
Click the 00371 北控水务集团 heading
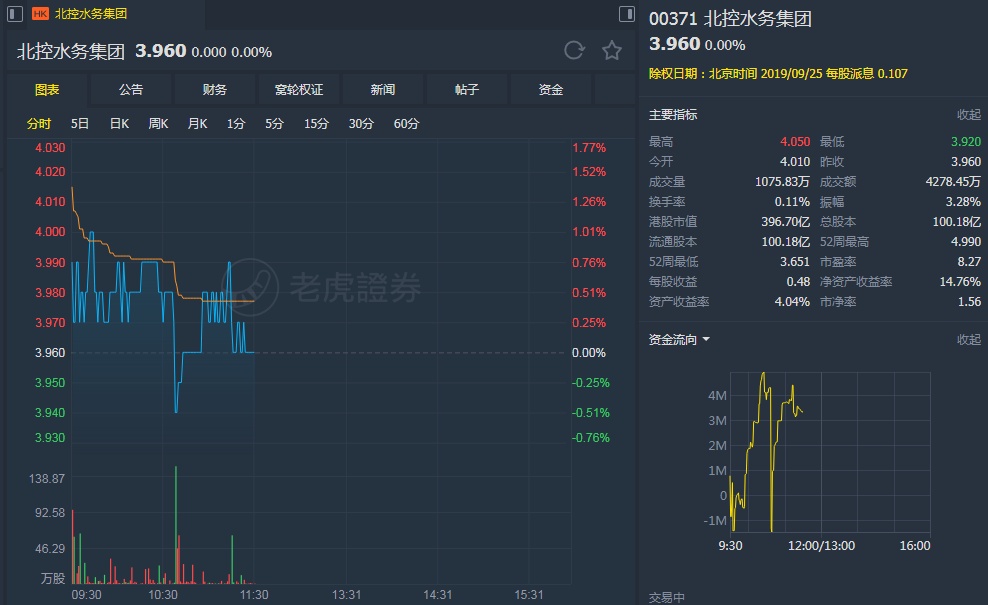coord(730,19)
